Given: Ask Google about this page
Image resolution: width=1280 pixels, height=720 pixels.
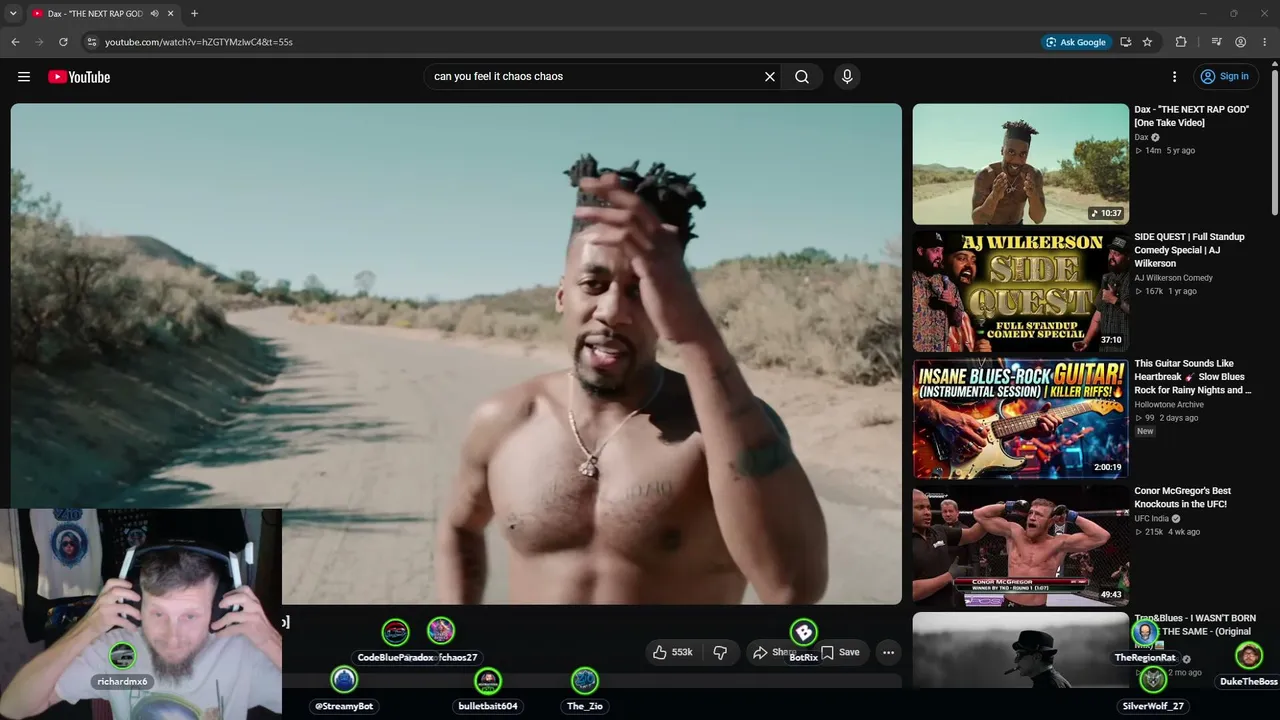Looking at the screenshot, I should click(x=1076, y=42).
